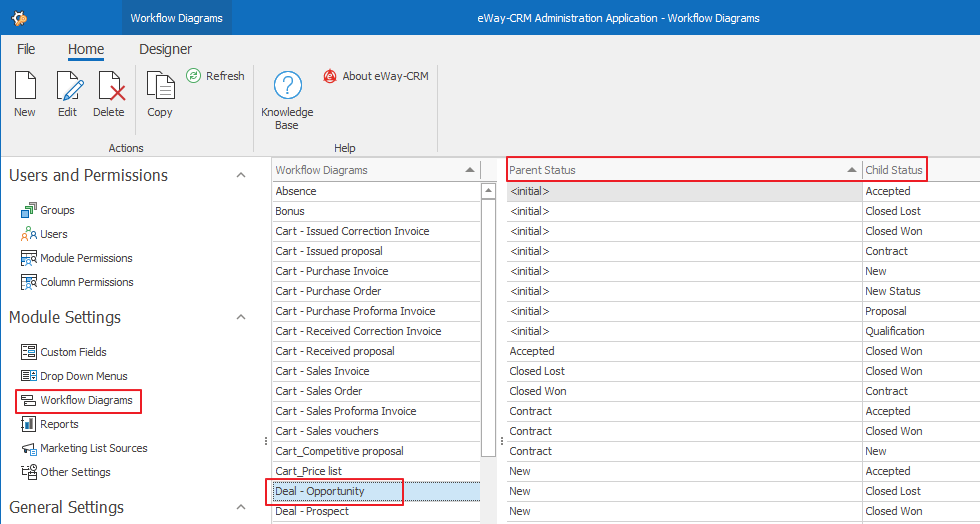The image size is (980, 524).
Task: Select Parent Status Closed Won row
Action: pos(684,391)
